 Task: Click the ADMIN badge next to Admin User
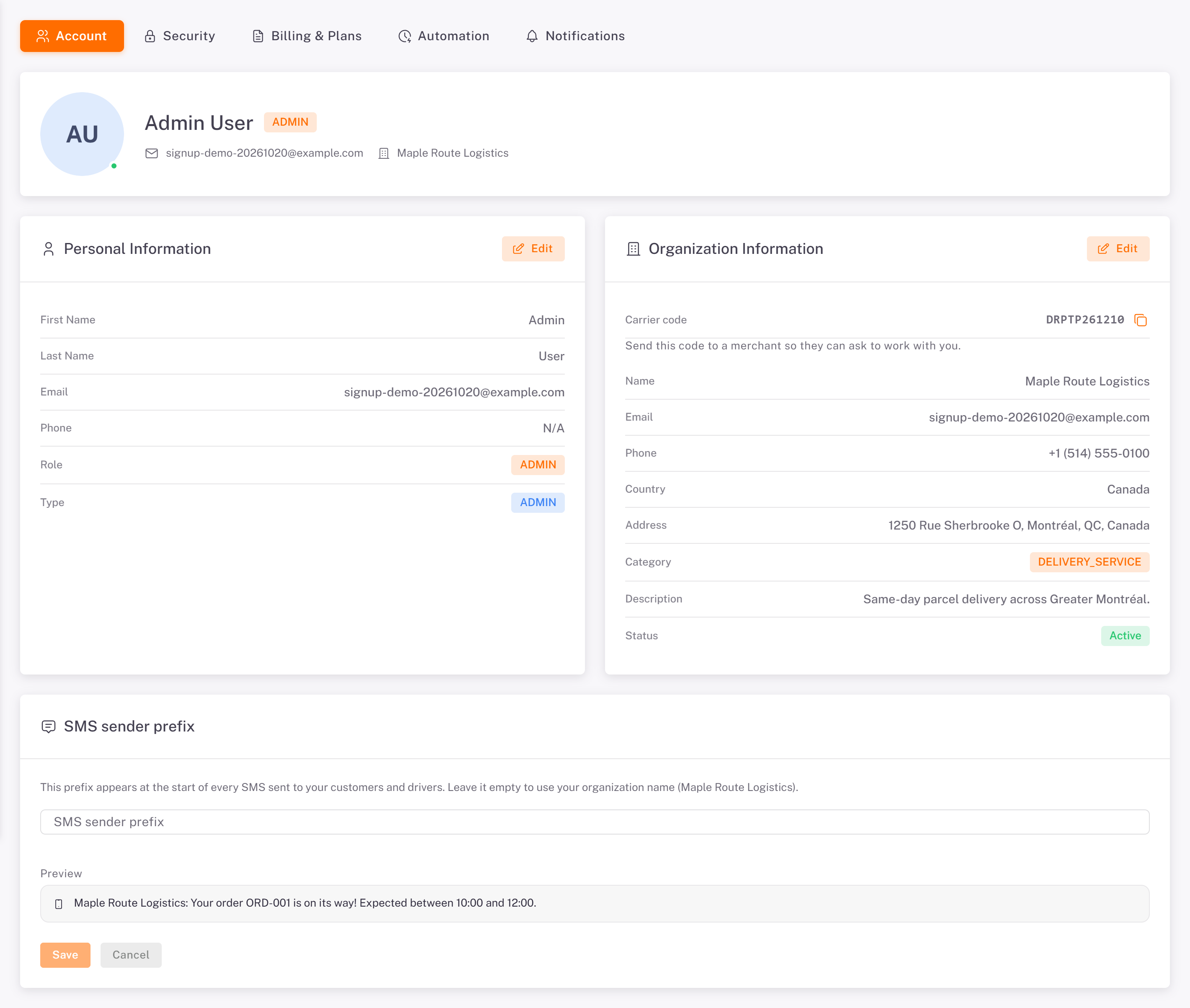290,122
